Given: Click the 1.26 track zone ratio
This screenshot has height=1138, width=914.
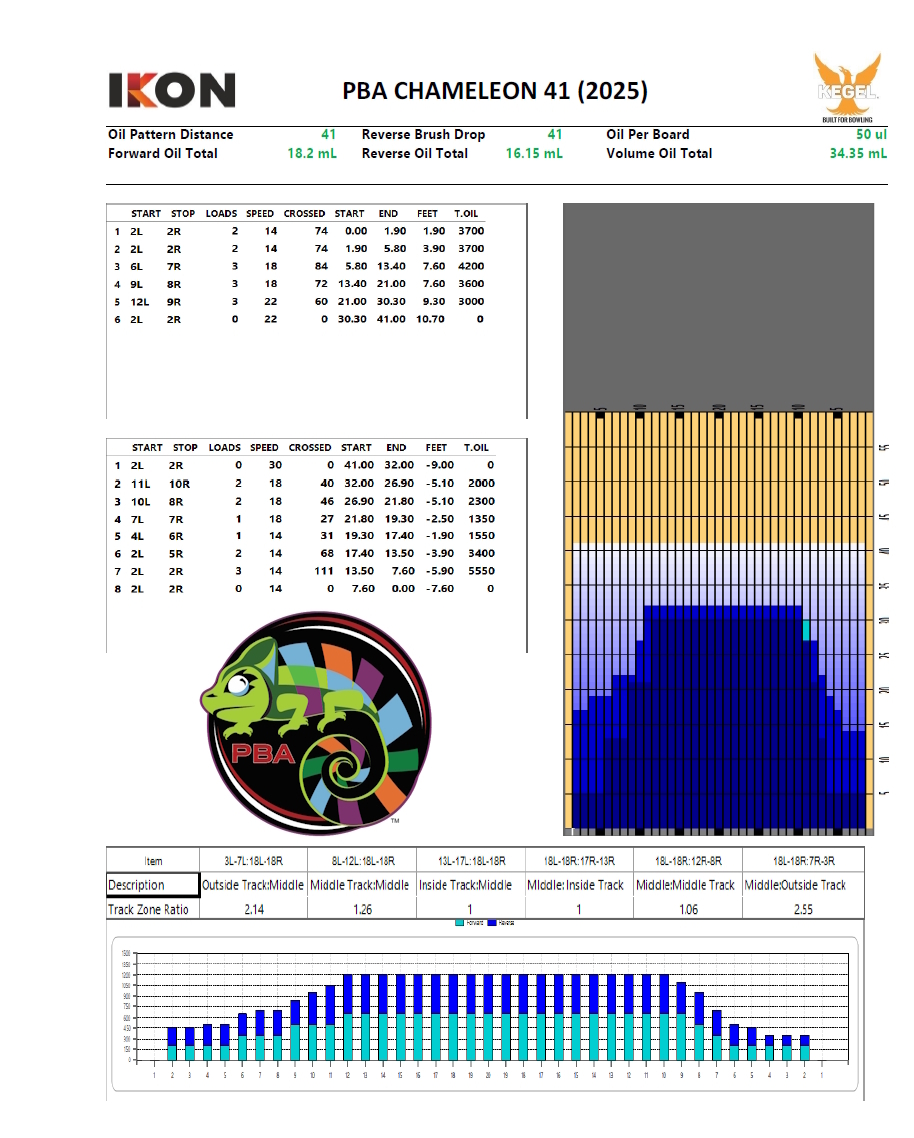Looking at the screenshot, I should (x=362, y=909).
